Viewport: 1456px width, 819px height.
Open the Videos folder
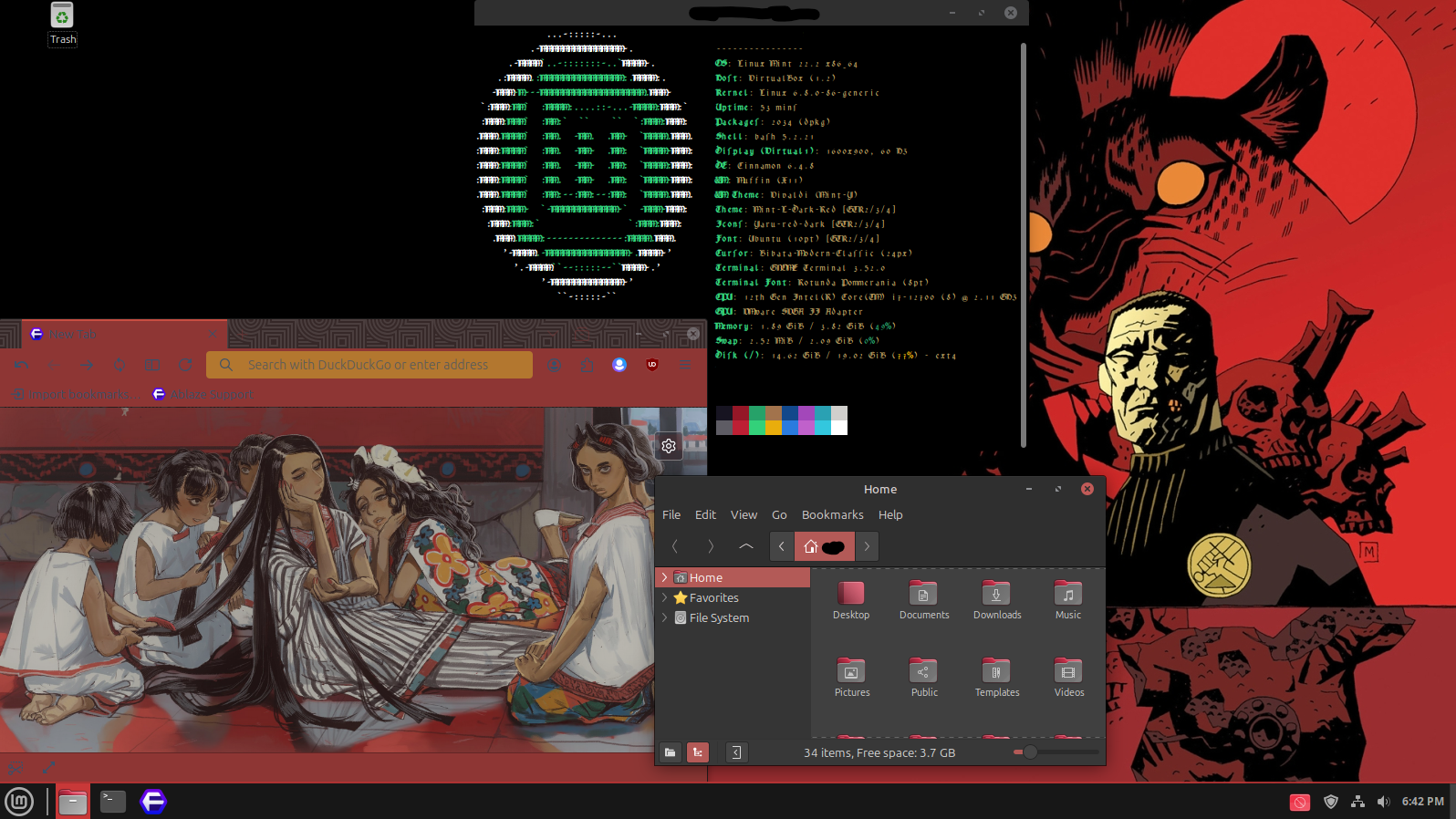tap(1069, 678)
